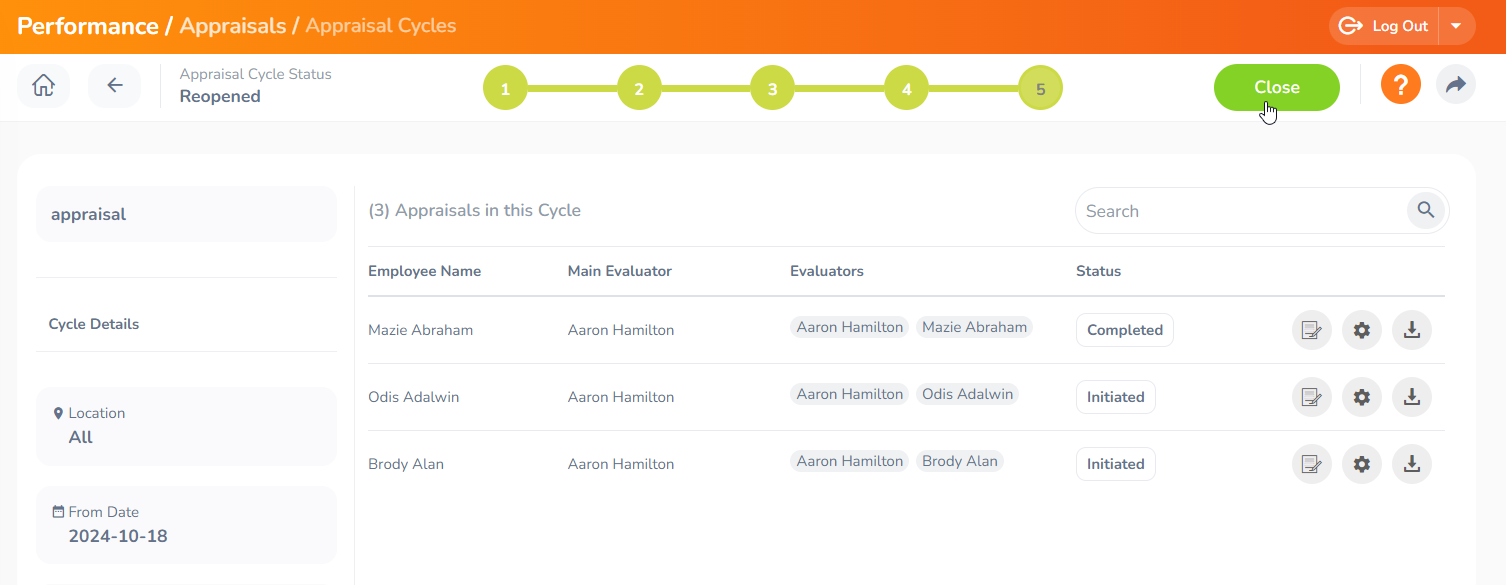Image resolution: width=1506 pixels, height=585 pixels.
Task: Go to step 1 in the progress stepper
Action: point(505,89)
